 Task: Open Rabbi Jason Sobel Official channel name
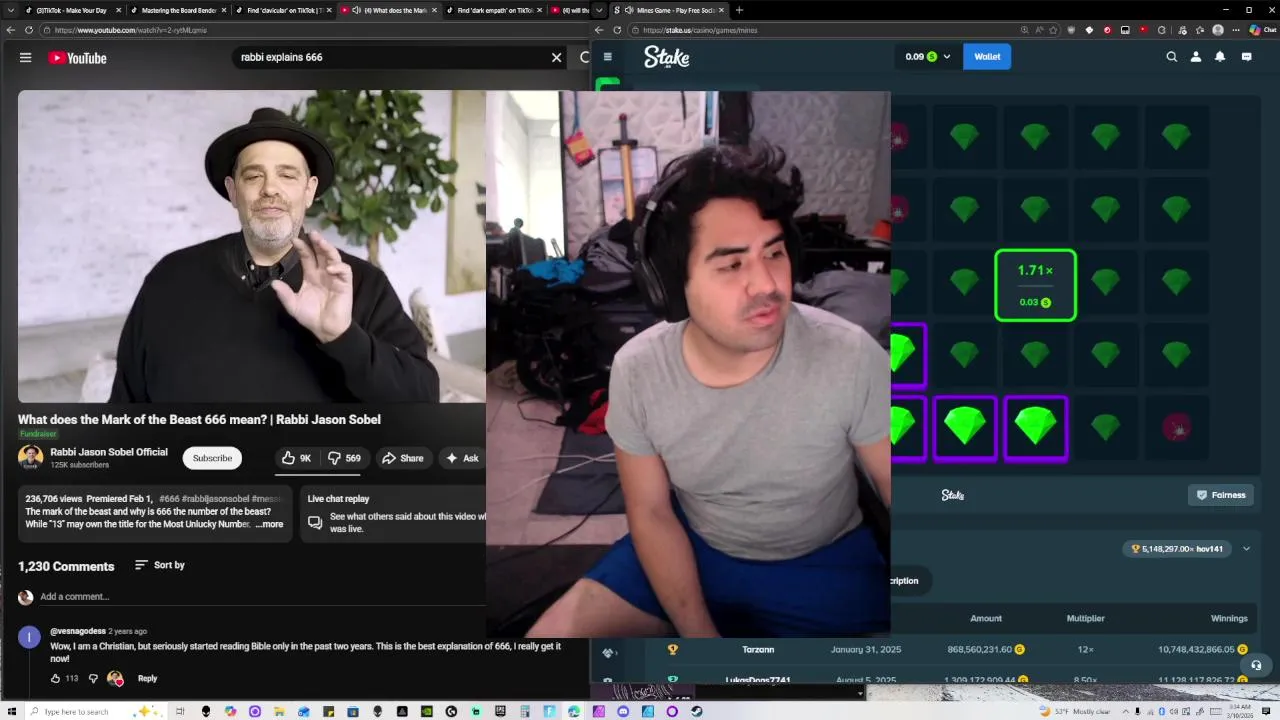click(x=109, y=452)
